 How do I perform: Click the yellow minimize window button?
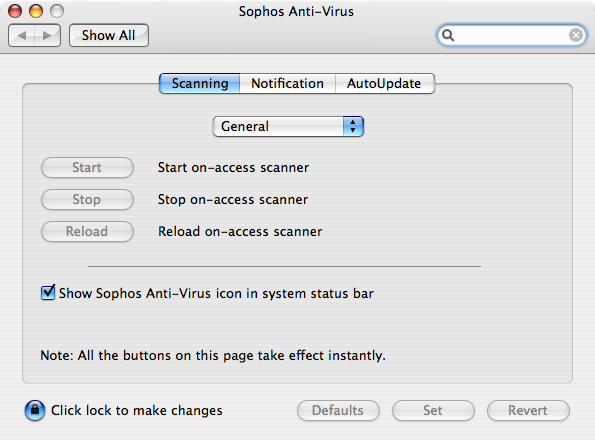coord(36,11)
